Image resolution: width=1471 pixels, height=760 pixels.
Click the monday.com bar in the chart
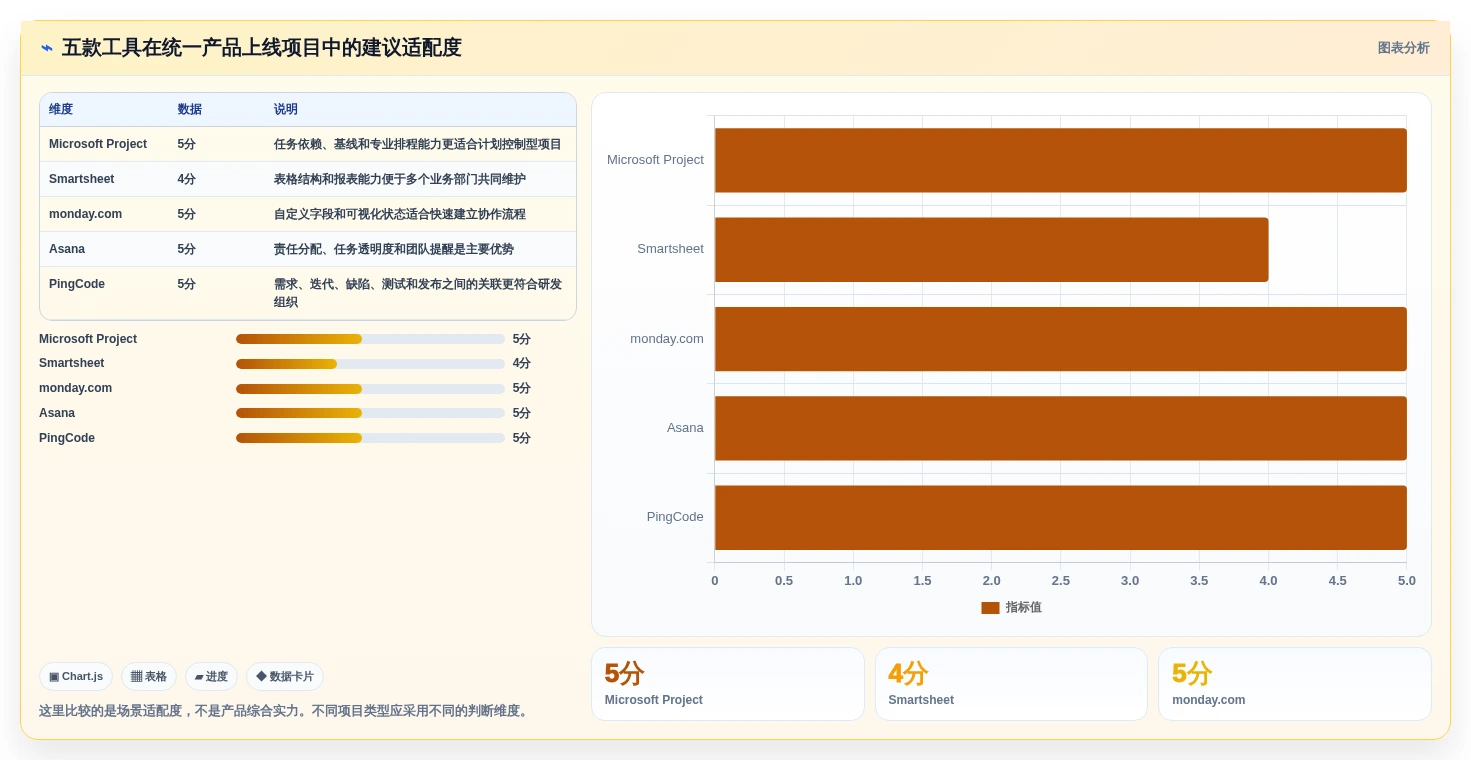click(1060, 339)
